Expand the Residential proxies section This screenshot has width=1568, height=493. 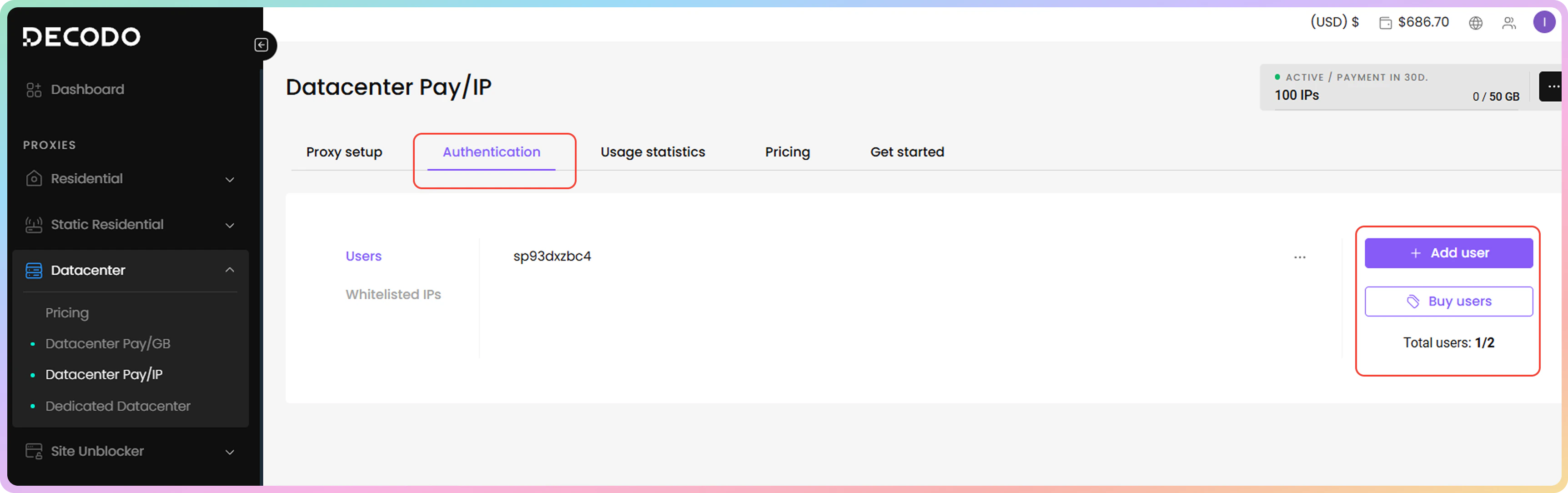(x=230, y=180)
